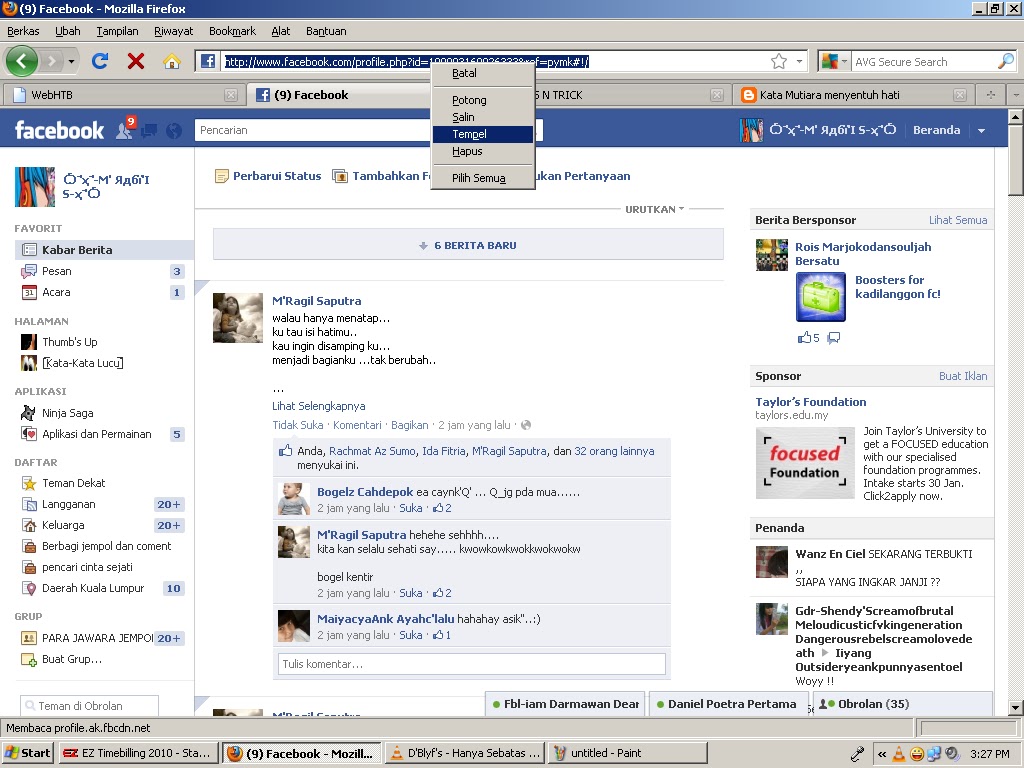Go back with Firefox back arrow

coord(22,61)
